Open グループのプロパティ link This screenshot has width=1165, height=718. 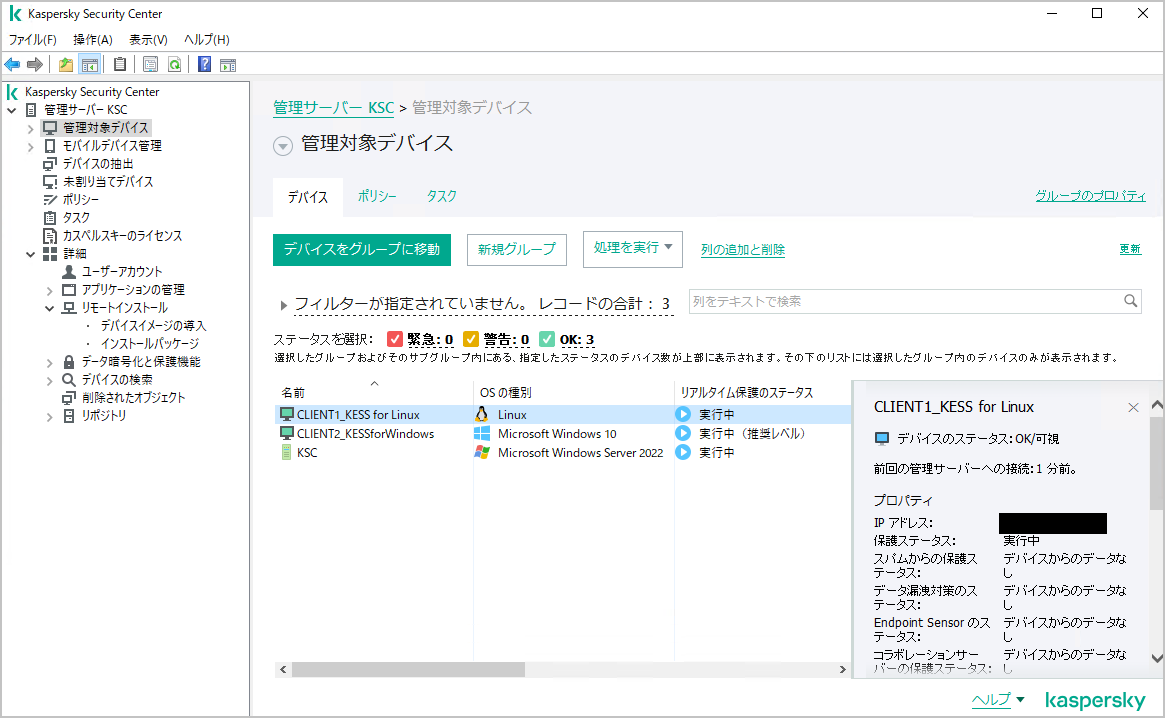coord(1090,195)
